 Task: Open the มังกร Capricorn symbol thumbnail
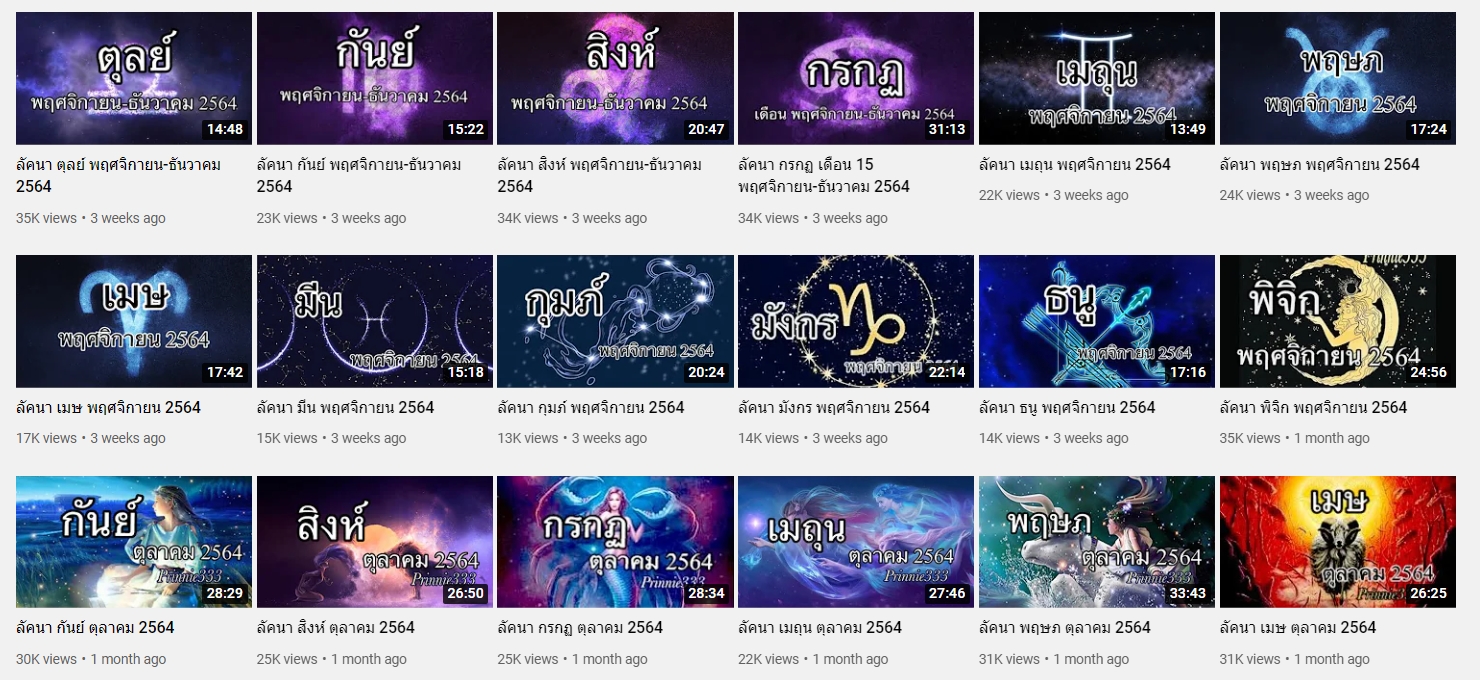[x=856, y=321]
